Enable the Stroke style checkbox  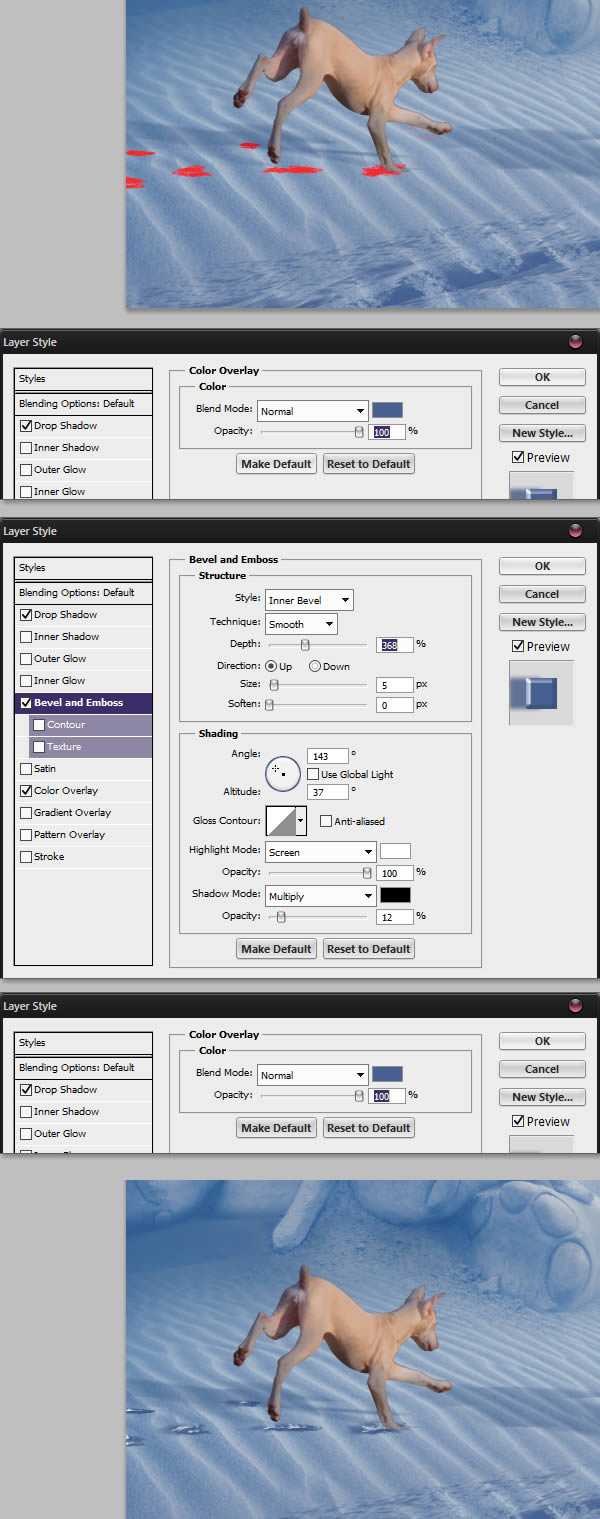(x=26, y=857)
